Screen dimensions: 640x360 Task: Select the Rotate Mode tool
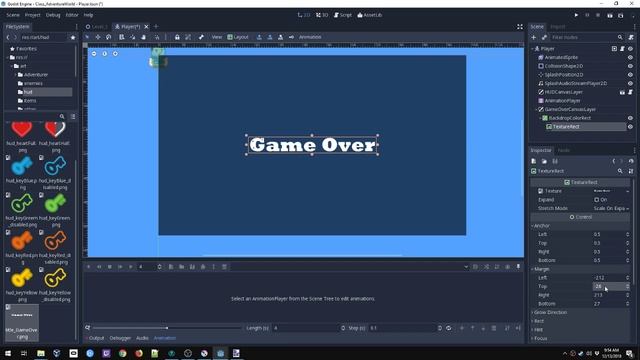(109, 37)
